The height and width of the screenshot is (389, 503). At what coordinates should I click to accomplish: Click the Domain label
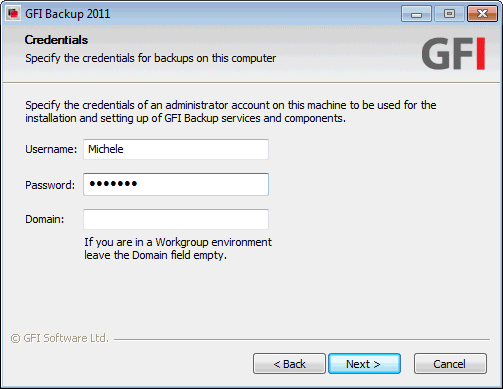[x=45, y=219]
